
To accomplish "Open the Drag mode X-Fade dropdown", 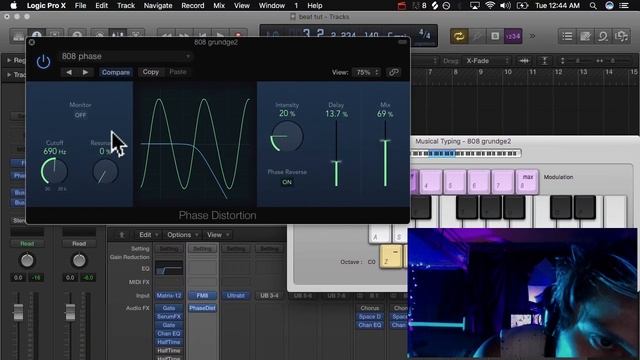I will 487,61.
